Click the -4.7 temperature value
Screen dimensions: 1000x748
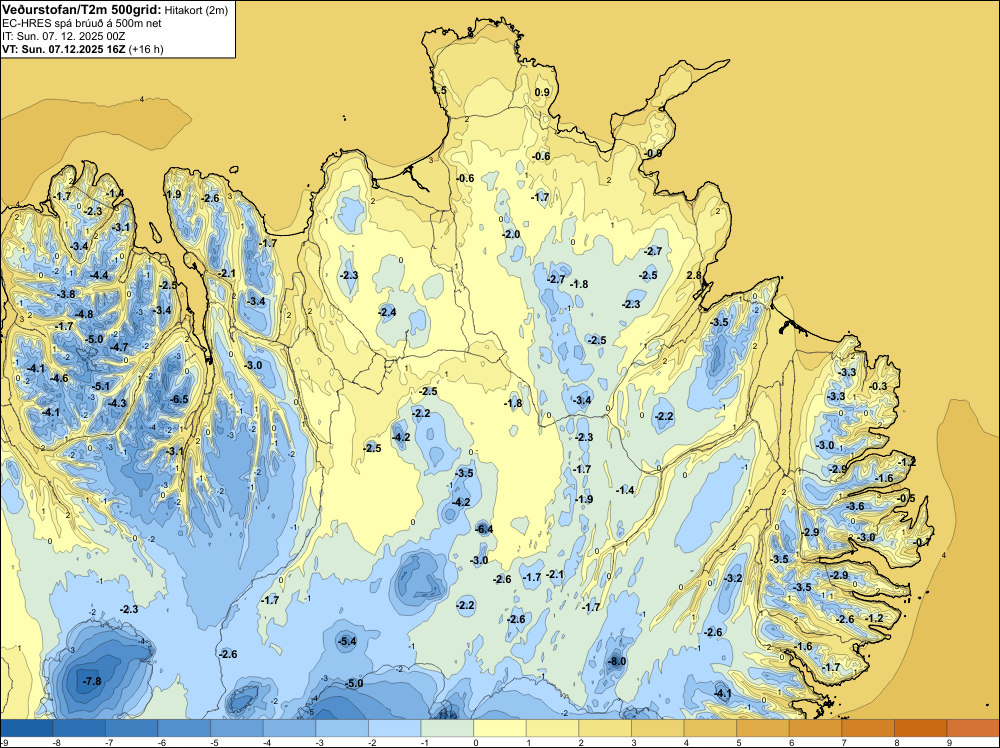pyautogui.click(x=119, y=348)
